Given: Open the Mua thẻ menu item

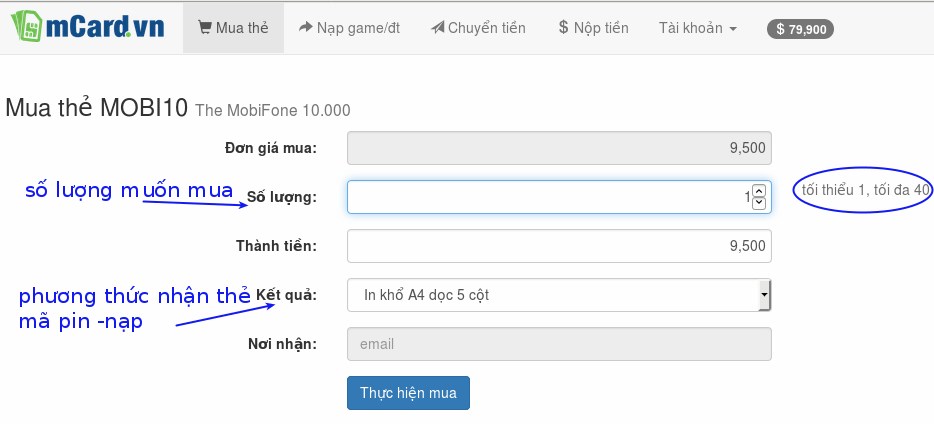Looking at the screenshot, I should (x=234, y=27).
